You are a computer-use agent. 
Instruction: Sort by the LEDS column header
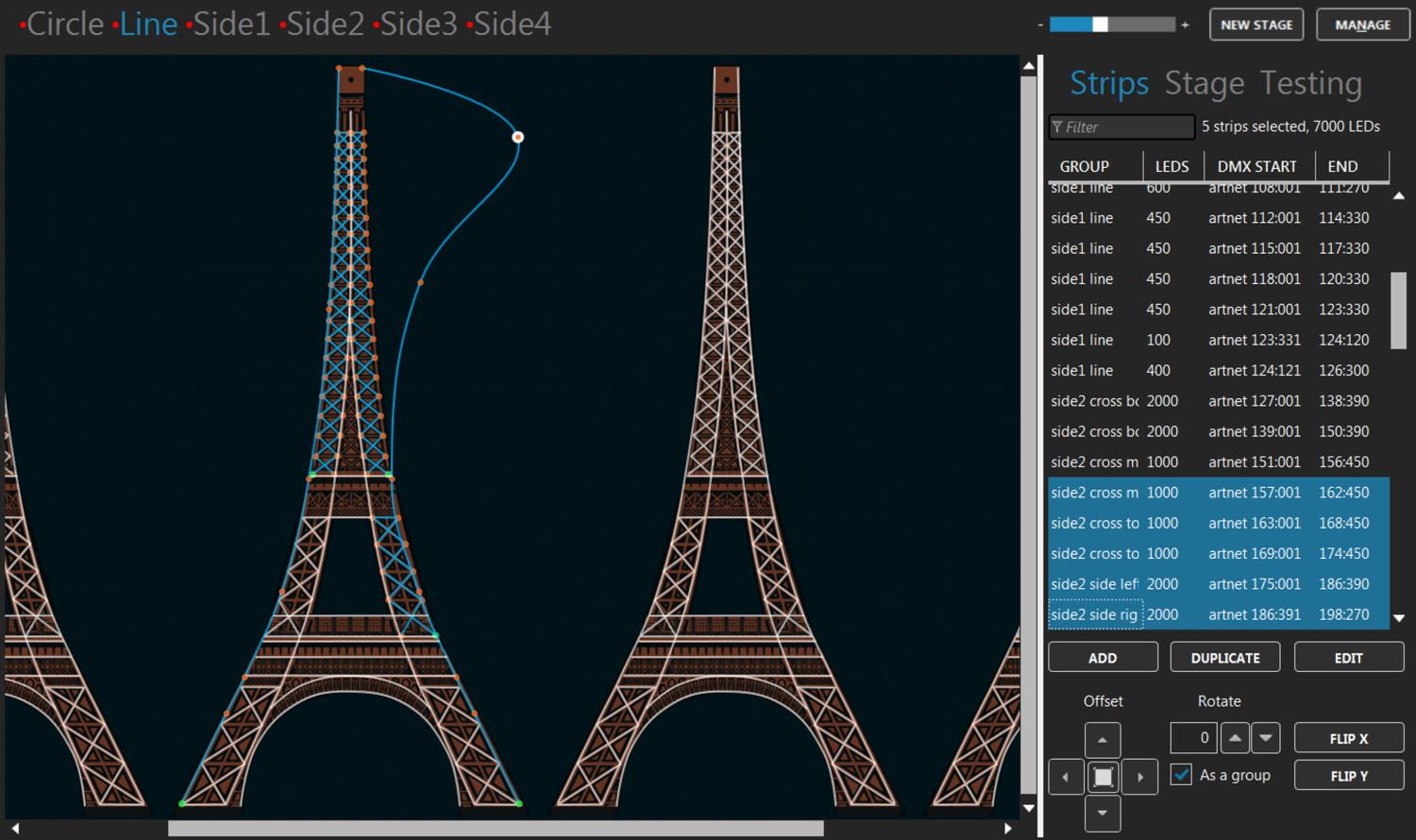coord(1172,166)
